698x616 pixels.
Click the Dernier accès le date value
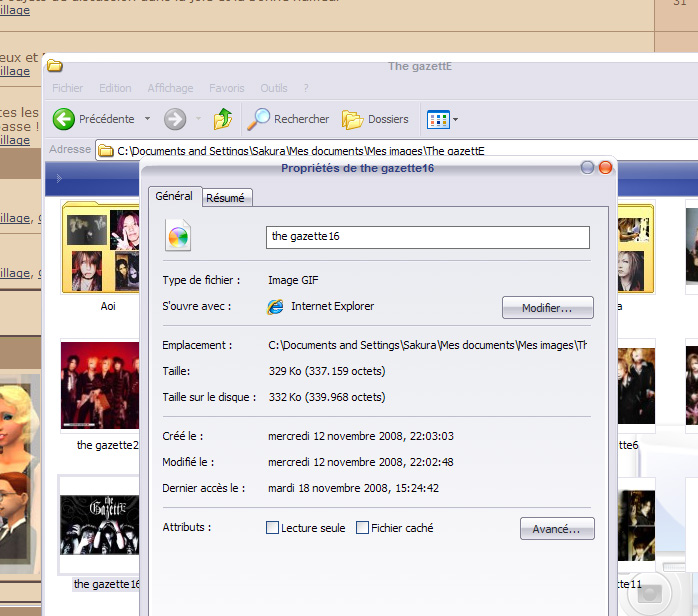(x=353, y=488)
